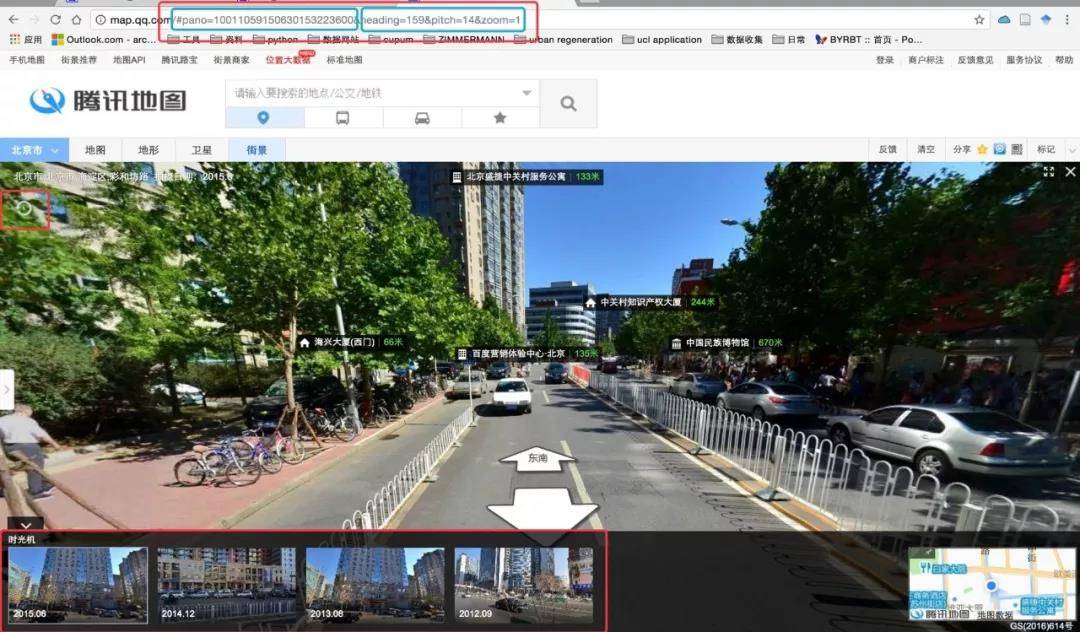Select the 2012.09 historical street view thumbnail
1080x632 pixels.
(523, 585)
